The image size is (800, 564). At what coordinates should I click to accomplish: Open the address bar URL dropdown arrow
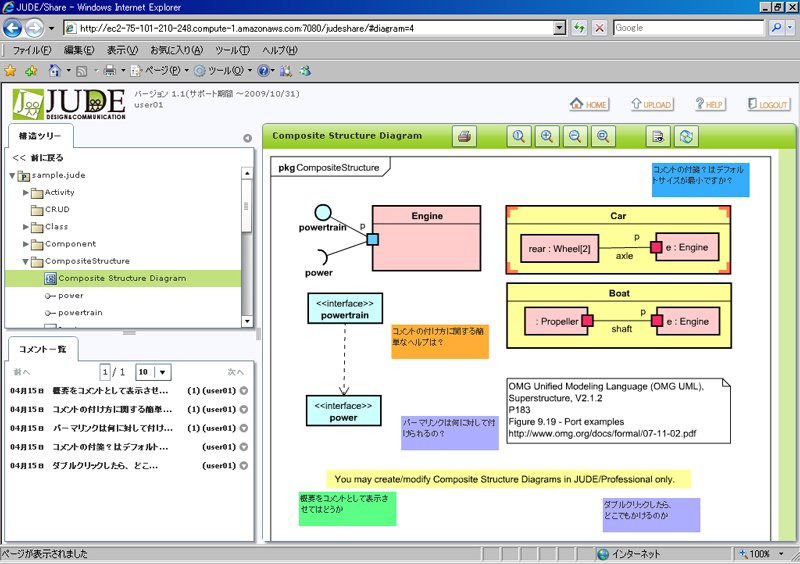click(x=560, y=28)
